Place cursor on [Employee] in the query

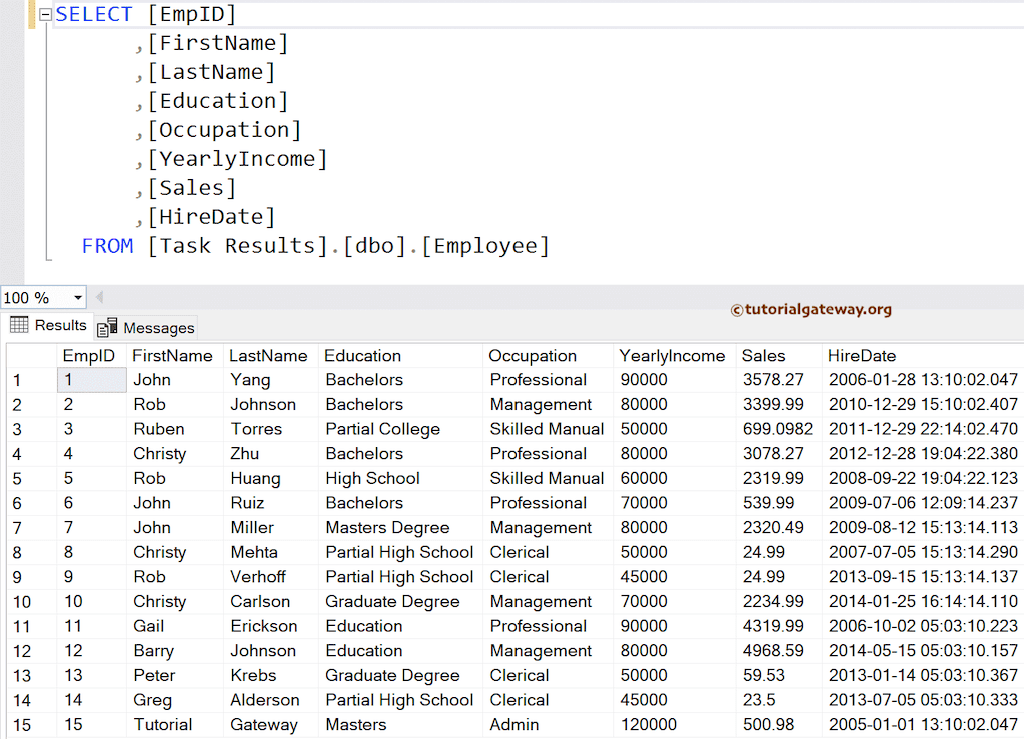tap(485, 246)
